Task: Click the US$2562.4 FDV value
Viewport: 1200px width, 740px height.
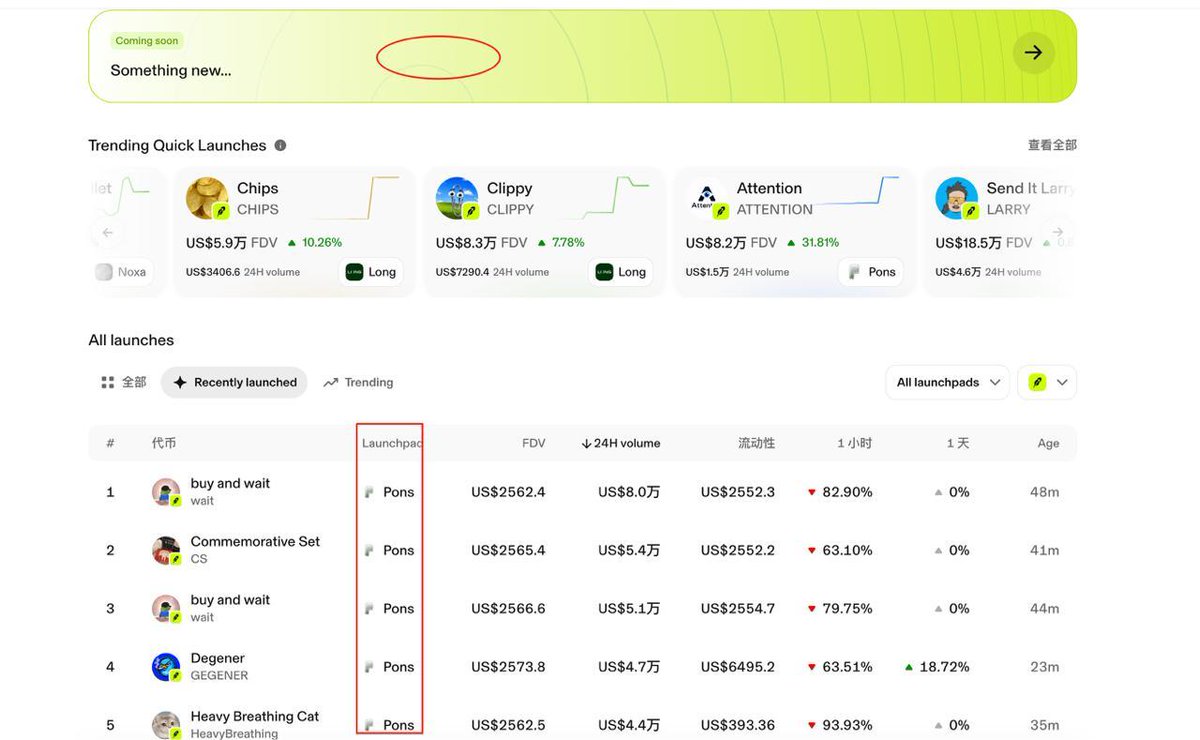Action: coord(508,492)
